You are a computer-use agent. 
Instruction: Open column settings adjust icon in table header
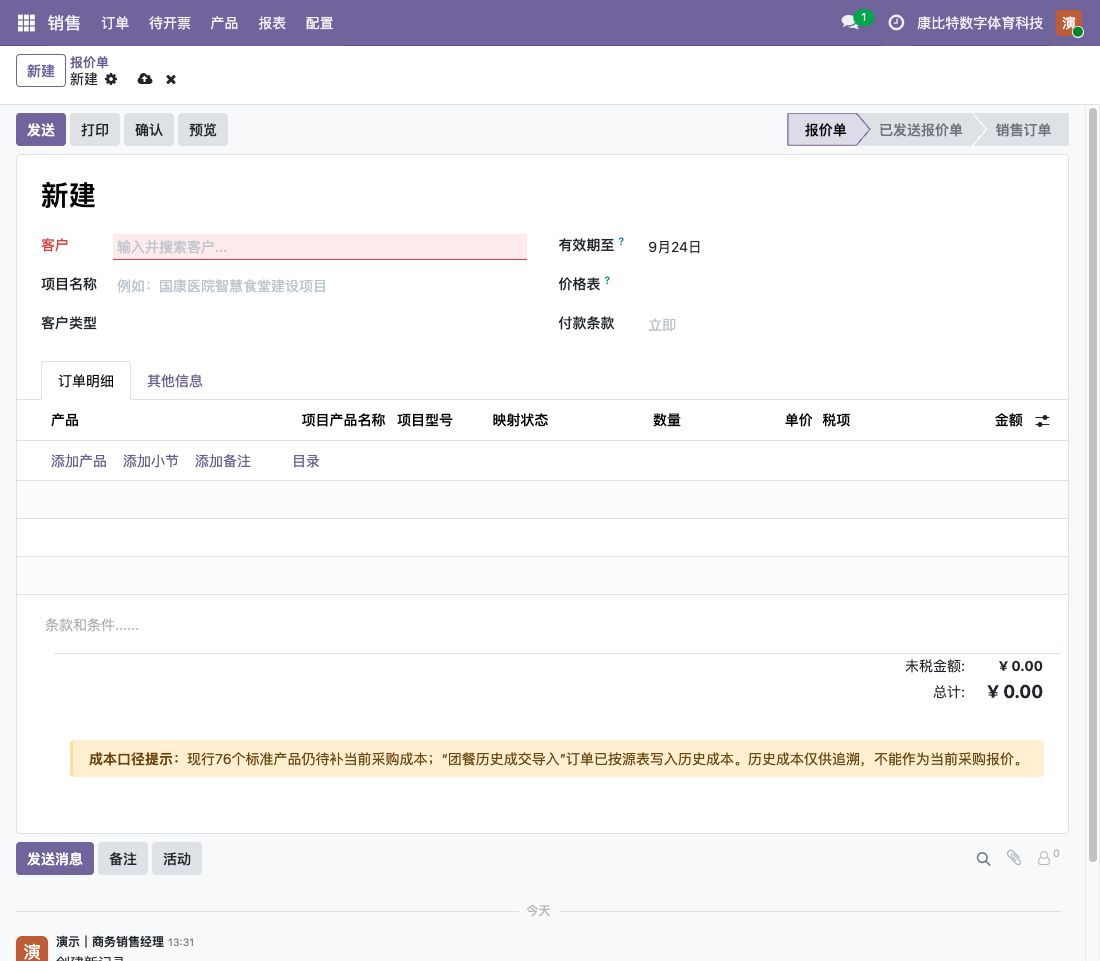tap(1042, 420)
